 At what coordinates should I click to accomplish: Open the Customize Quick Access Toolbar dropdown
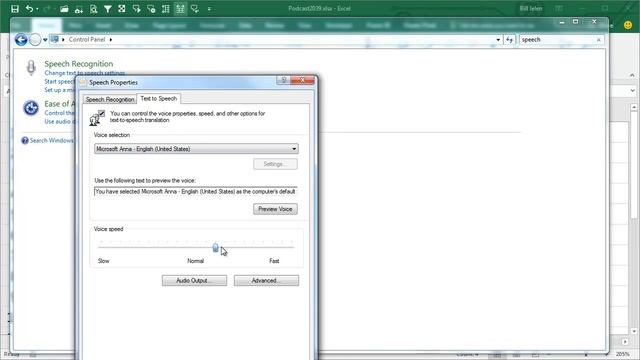click(209, 9)
